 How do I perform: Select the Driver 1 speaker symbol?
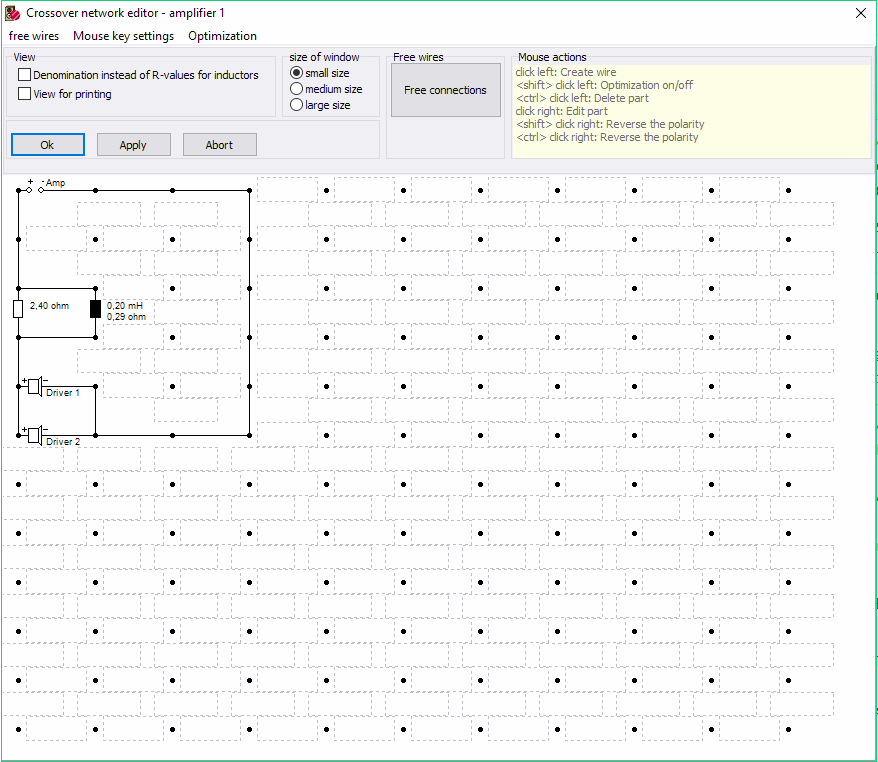pyautogui.click(x=34, y=386)
